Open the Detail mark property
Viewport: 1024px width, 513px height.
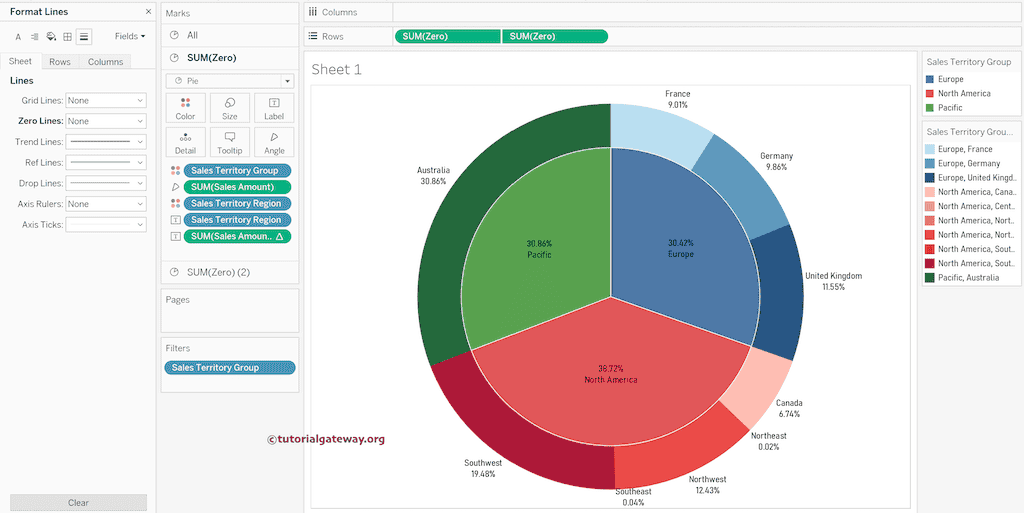tap(185, 142)
